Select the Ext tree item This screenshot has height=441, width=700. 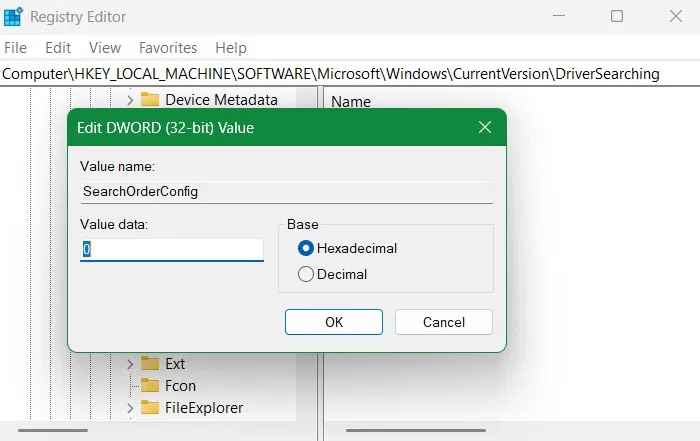pos(175,364)
